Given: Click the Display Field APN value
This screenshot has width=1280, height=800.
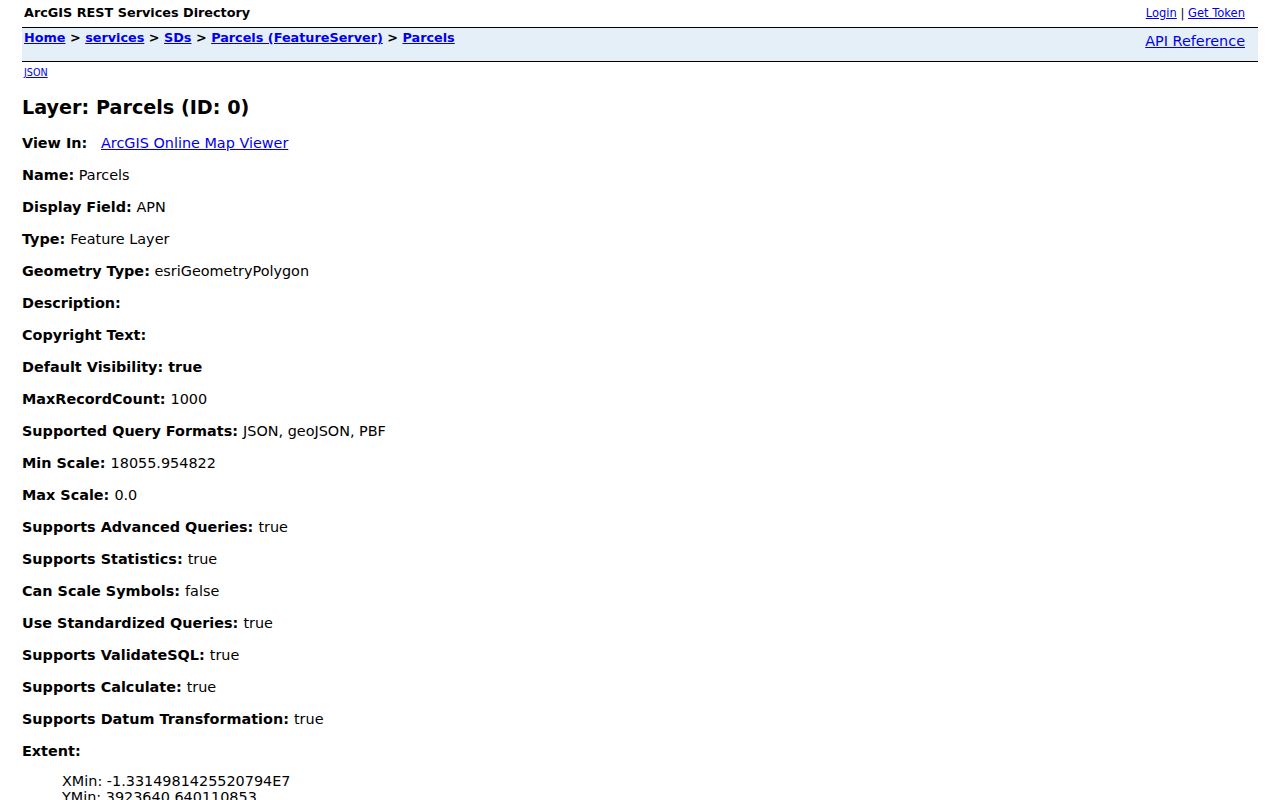Looking at the screenshot, I should [151, 207].
